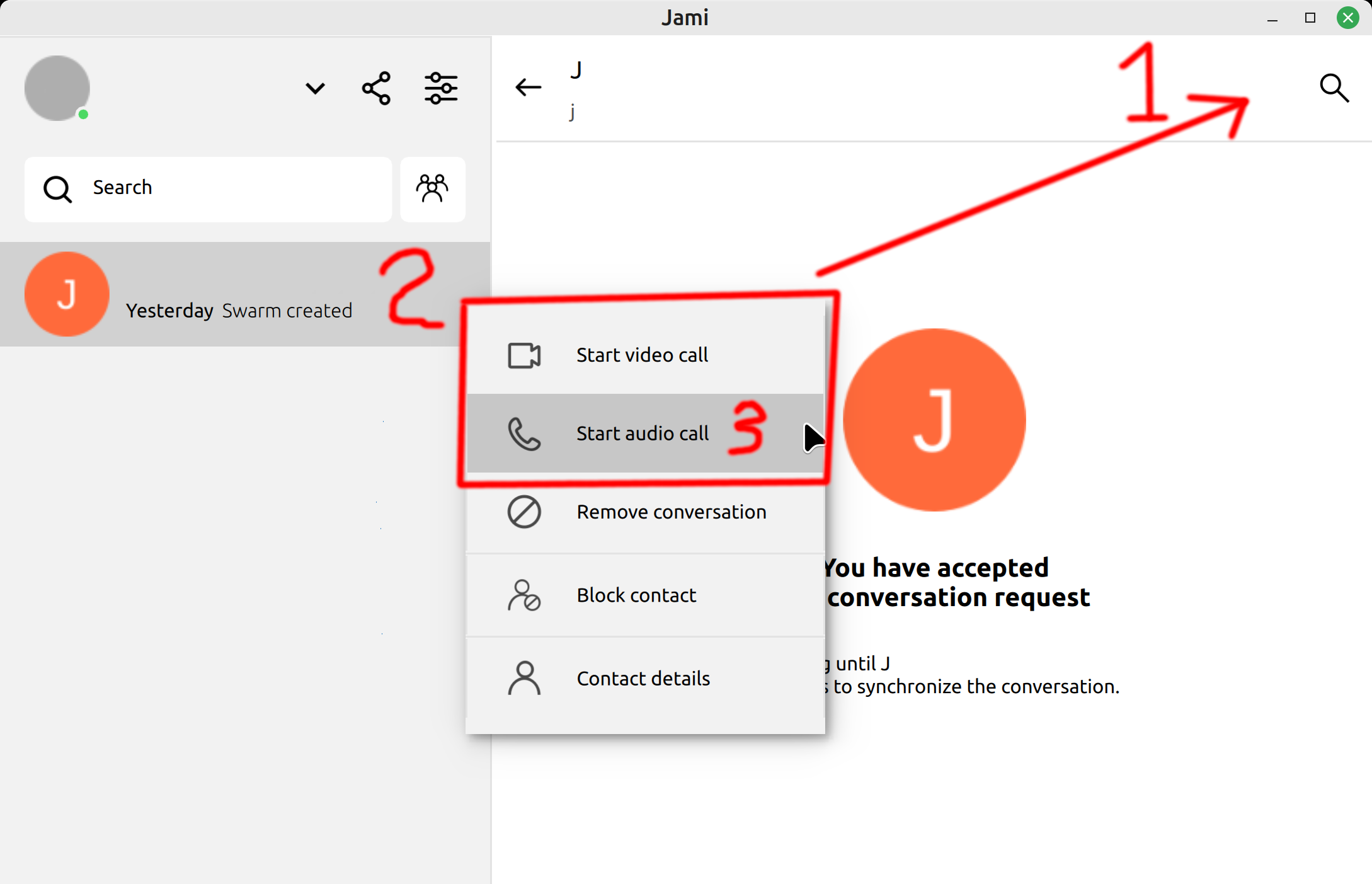Click the magnifier icon in Search box
The width and height of the screenshot is (1372, 884).
[x=57, y=188]
